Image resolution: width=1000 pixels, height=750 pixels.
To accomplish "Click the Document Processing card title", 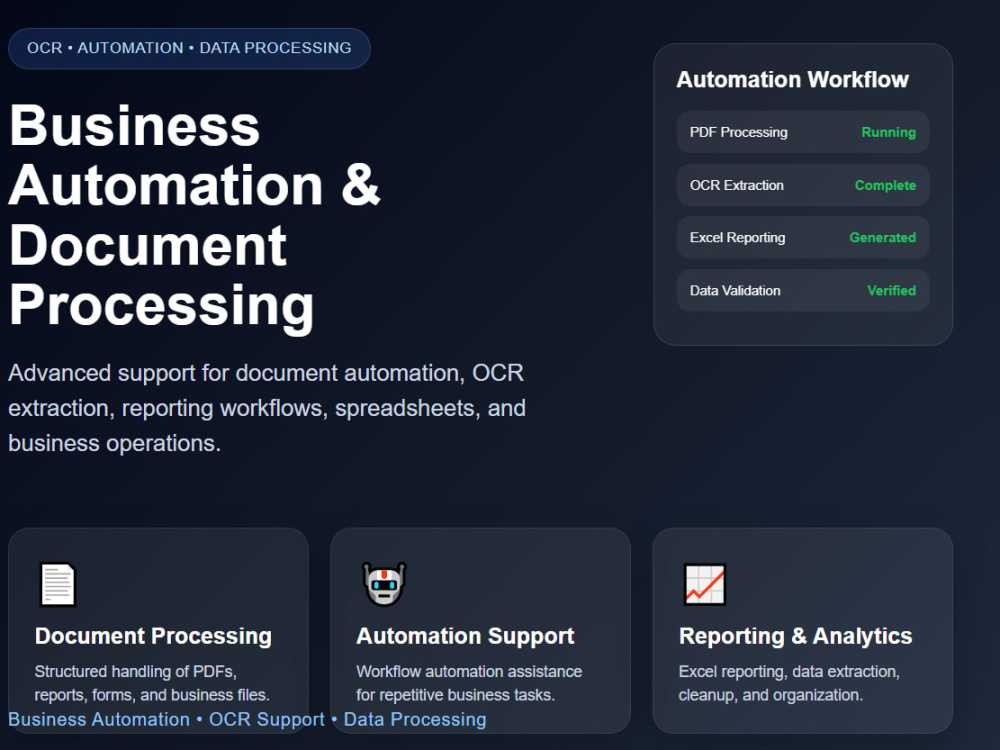I will click(x=153, y=636).
